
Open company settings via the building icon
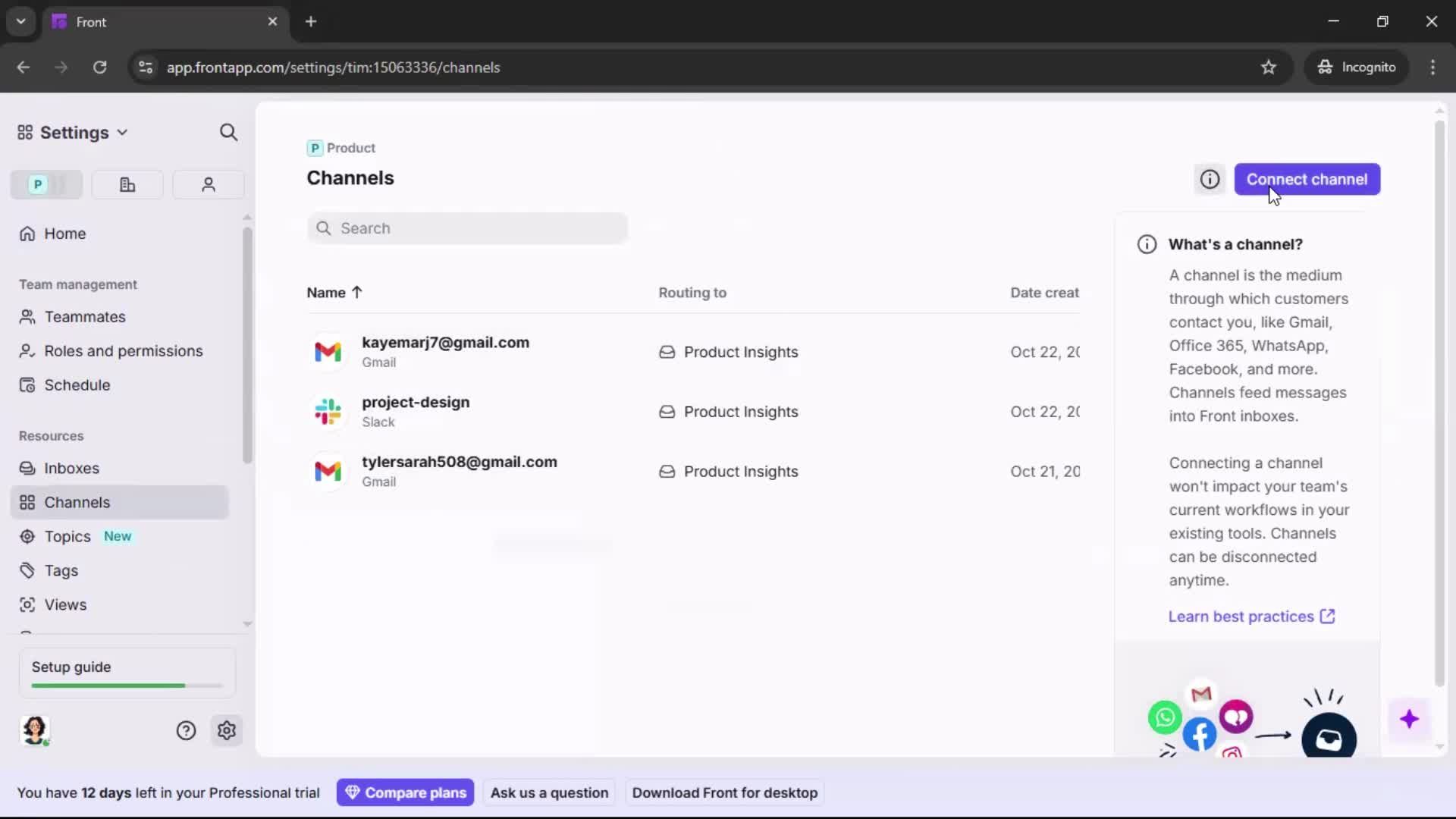click(127, 184)
